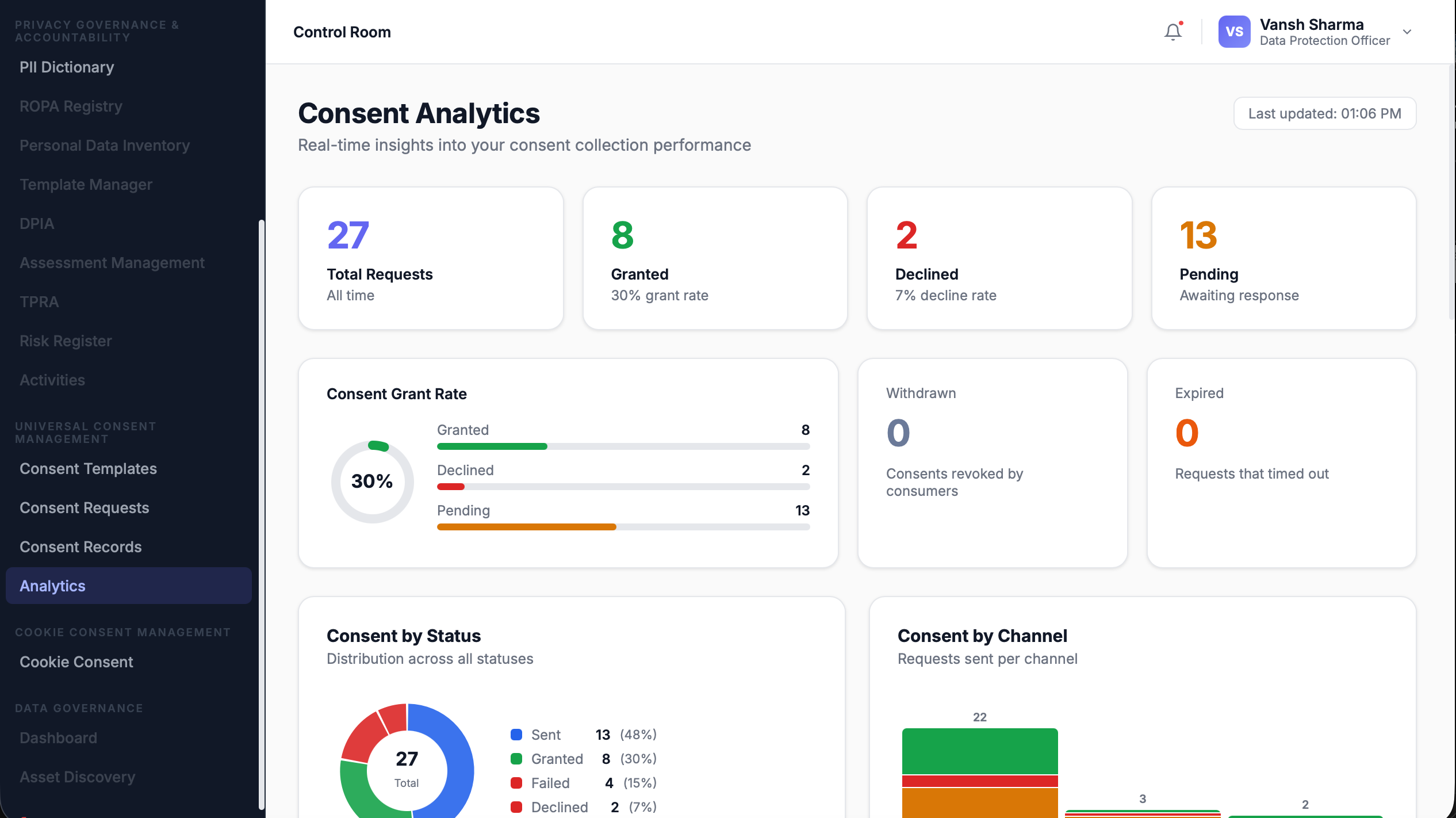Open PII Dictionary in sidebar
Viewport: 1456px width, 818px height.
(x=67, y=67)
